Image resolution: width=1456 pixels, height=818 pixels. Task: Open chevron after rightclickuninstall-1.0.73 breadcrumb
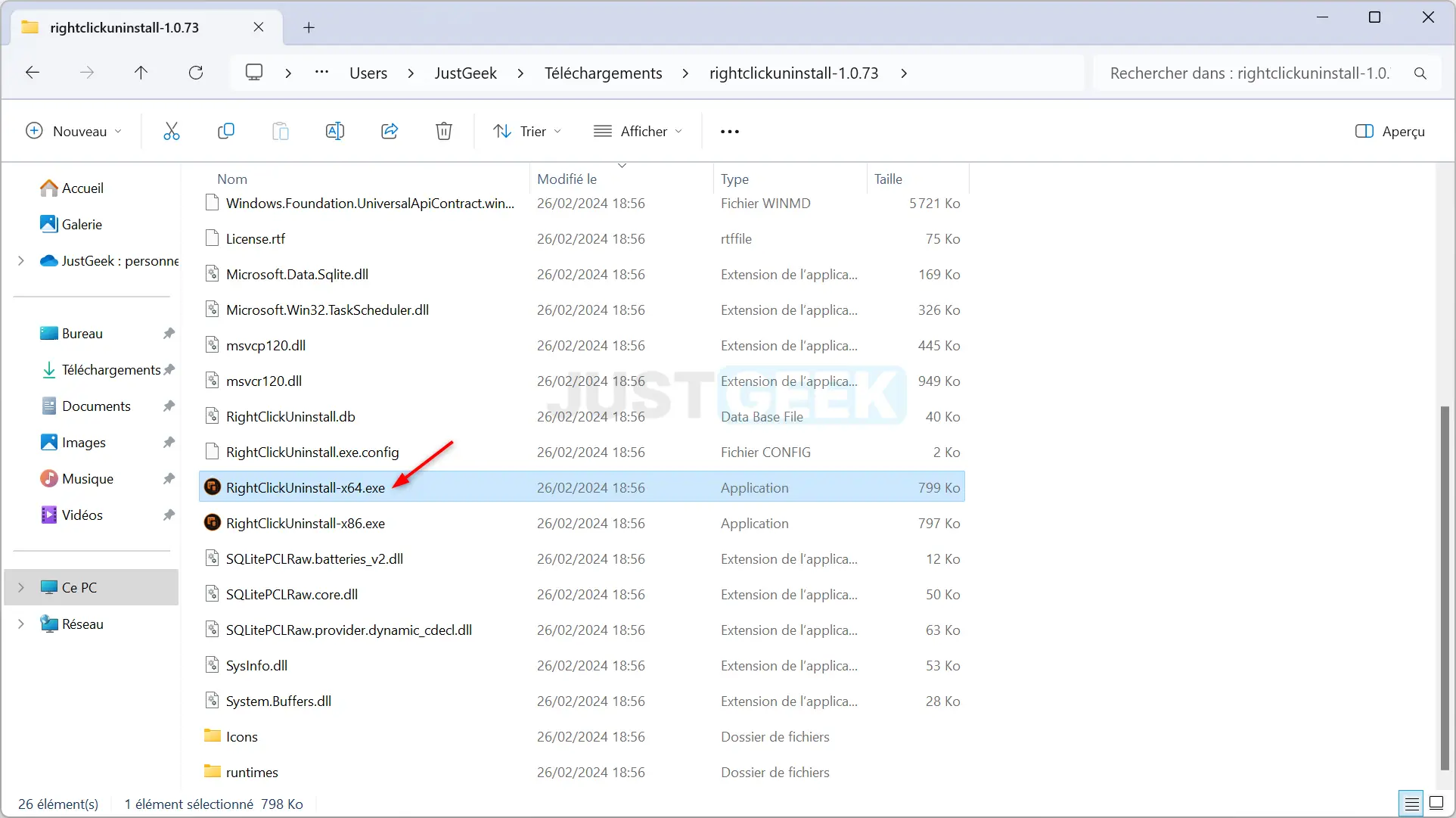point(904,73)
